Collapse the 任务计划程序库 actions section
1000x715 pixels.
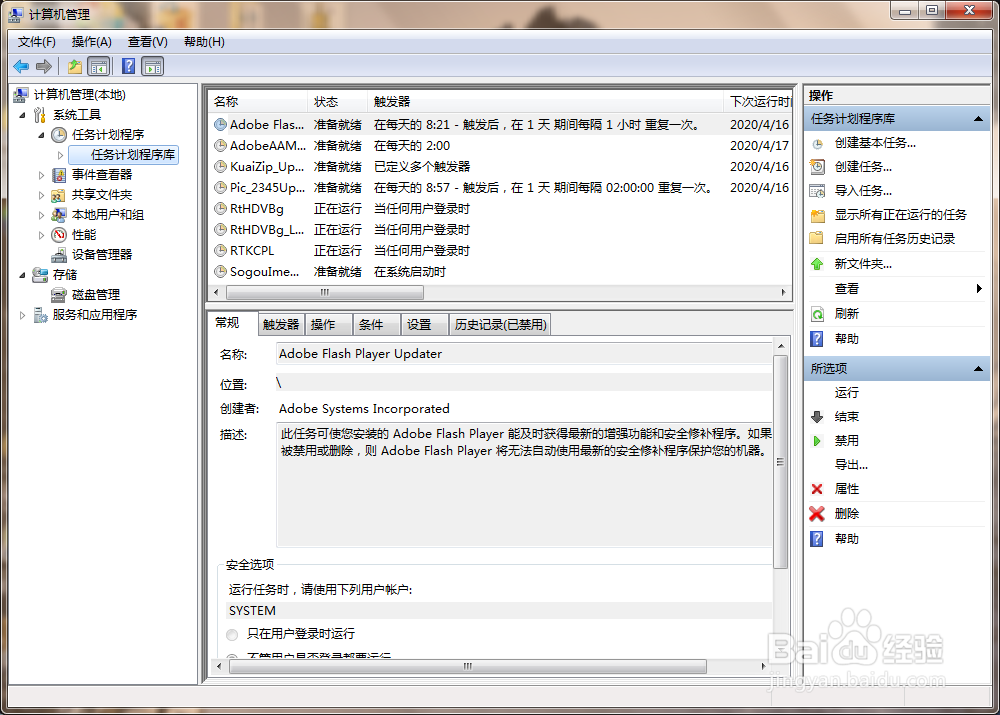pyautogui.click(x=978, y=119)
